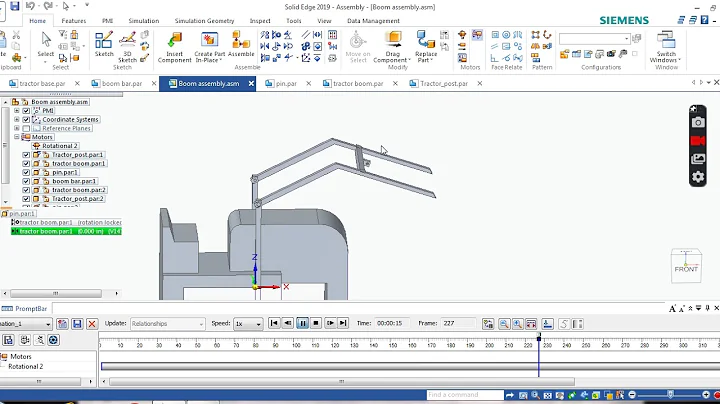Expand the Reference Planes node
The image size is (720, 404).
click(x=17, y=129)
